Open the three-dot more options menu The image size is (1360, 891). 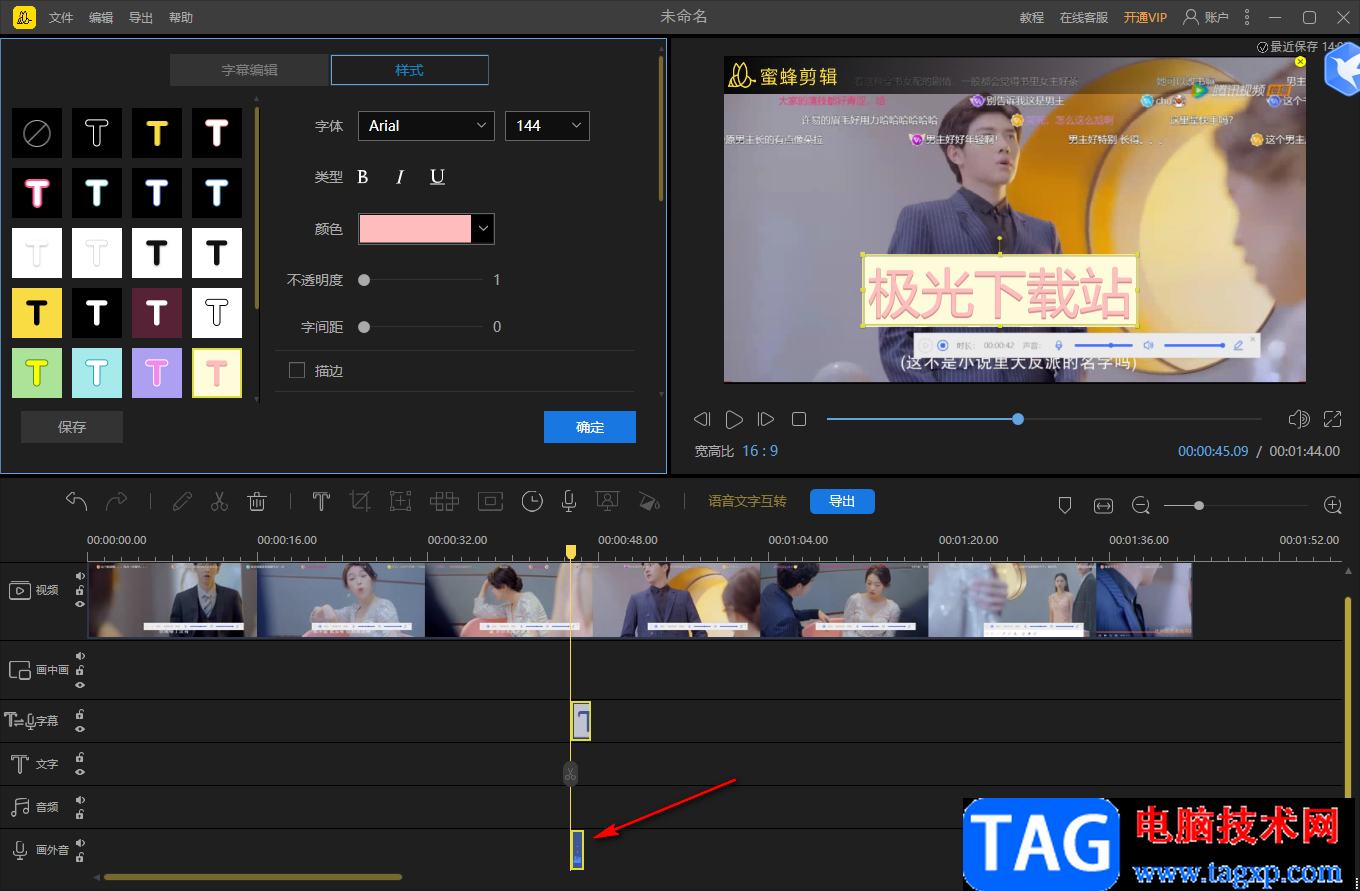click(x=1246, y=17)
